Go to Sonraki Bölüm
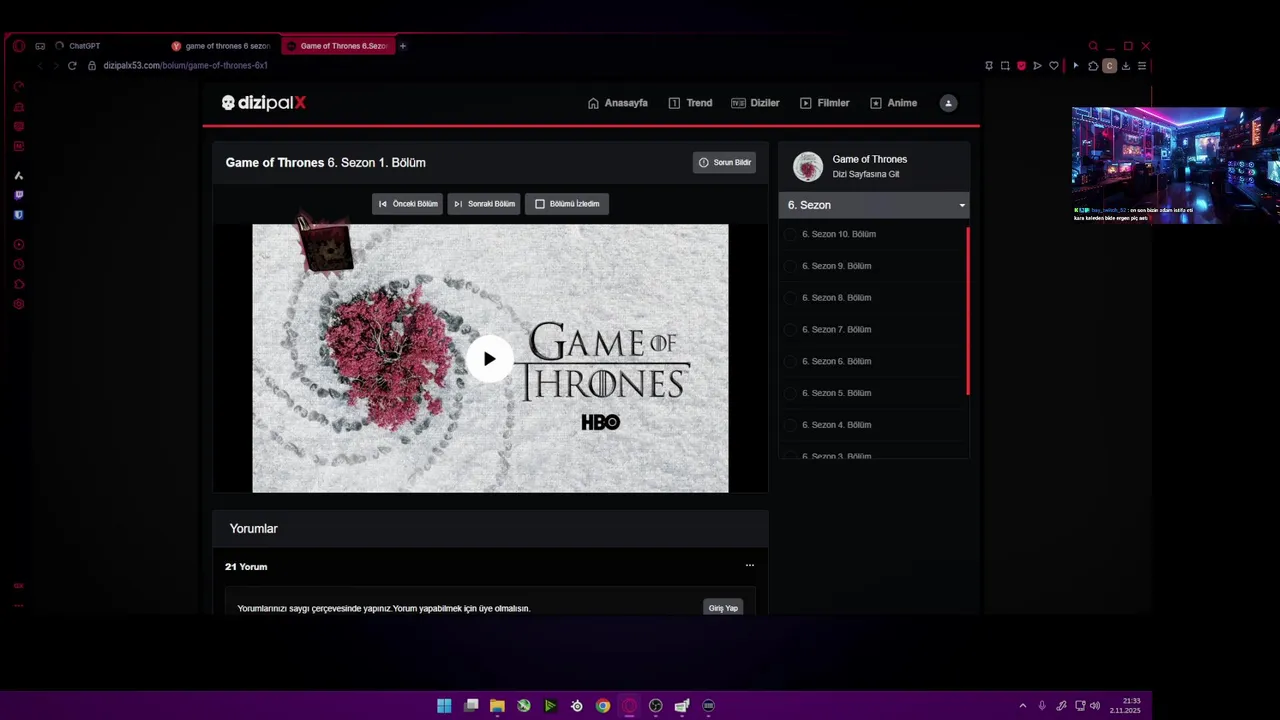This screenshot has height=720, width=1280. pyautogui.click(x=484, y=204)
